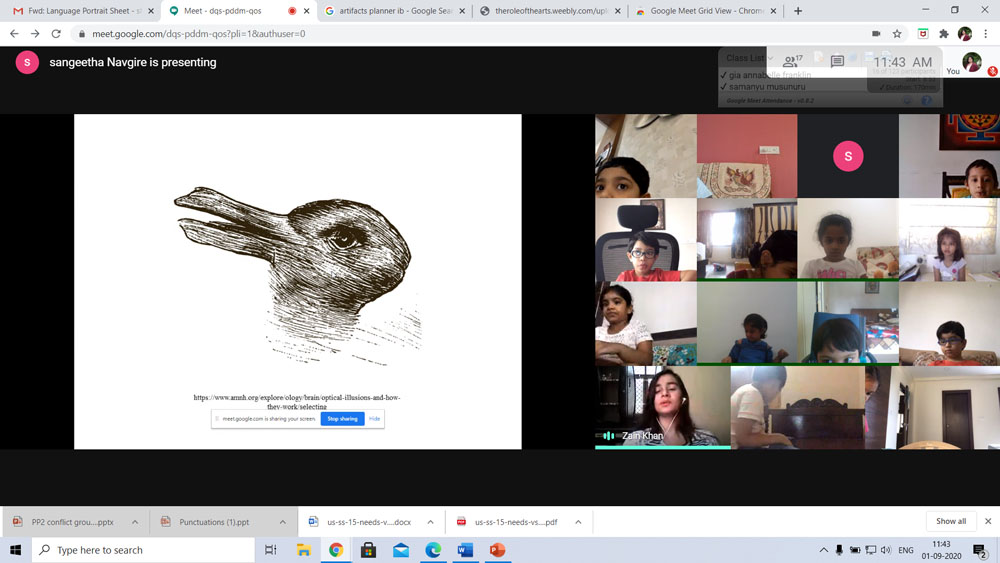Open Task View on taskbar
The height and width of the screenshot is (563, 1000).
tap(270, 550)
